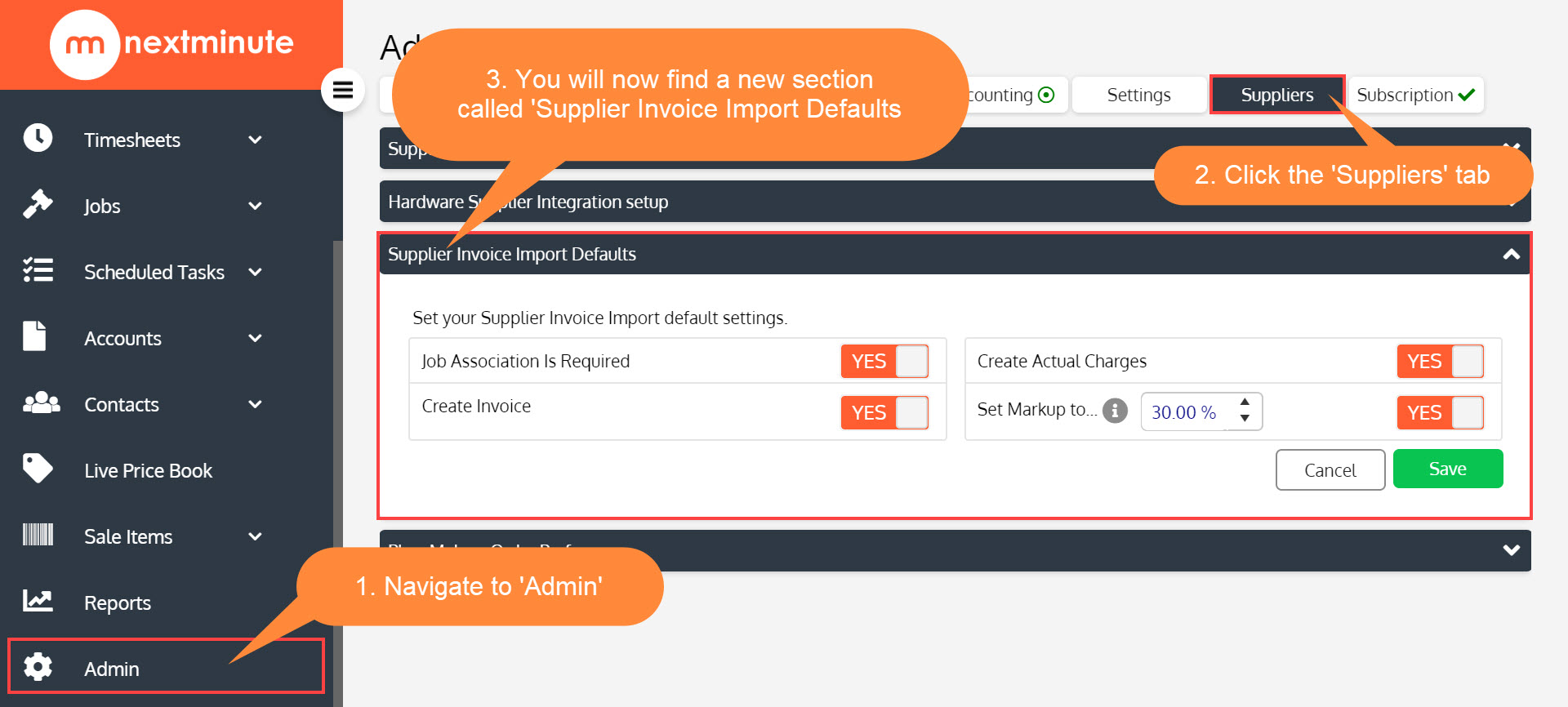Screen dimensions: 1568x707
Task: Click the Jobs hammer icon
Action: (38, 204)
